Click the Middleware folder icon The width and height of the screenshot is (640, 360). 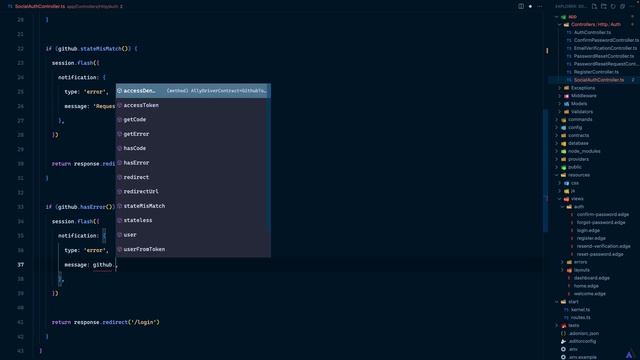[x=566, y=96]
